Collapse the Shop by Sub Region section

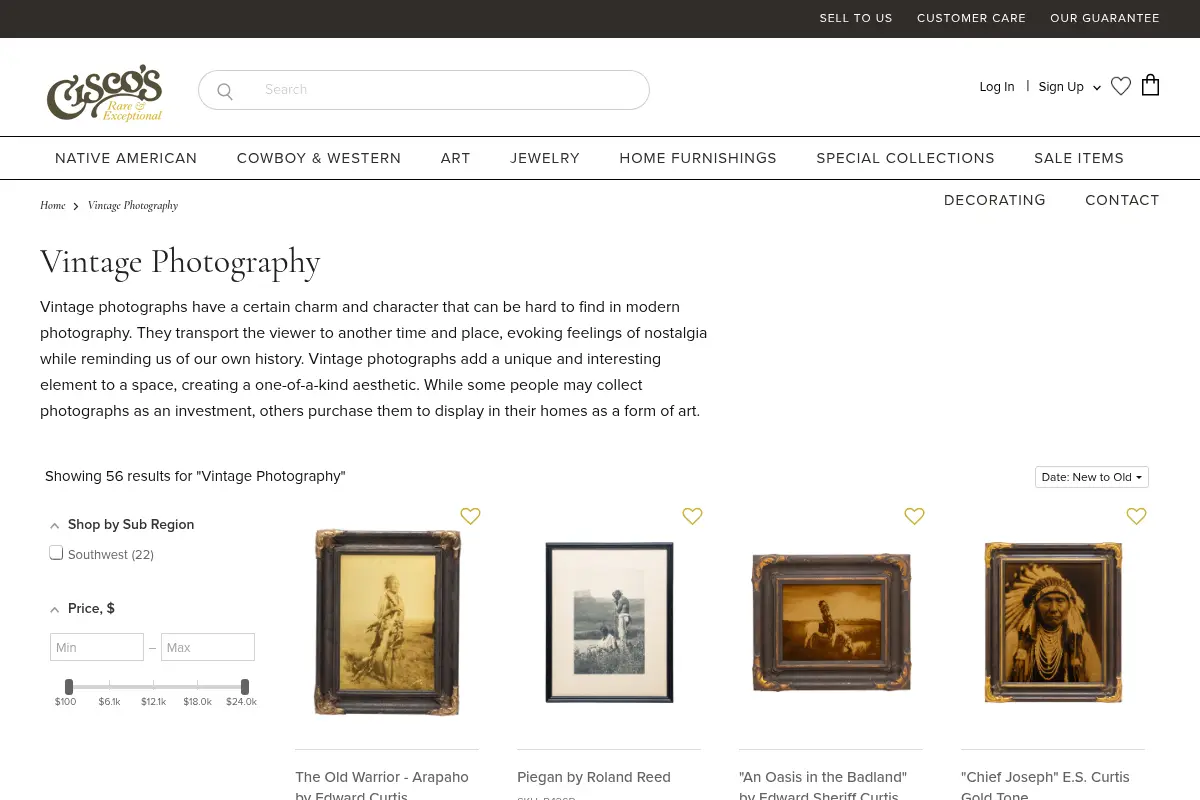click(55, 525)
